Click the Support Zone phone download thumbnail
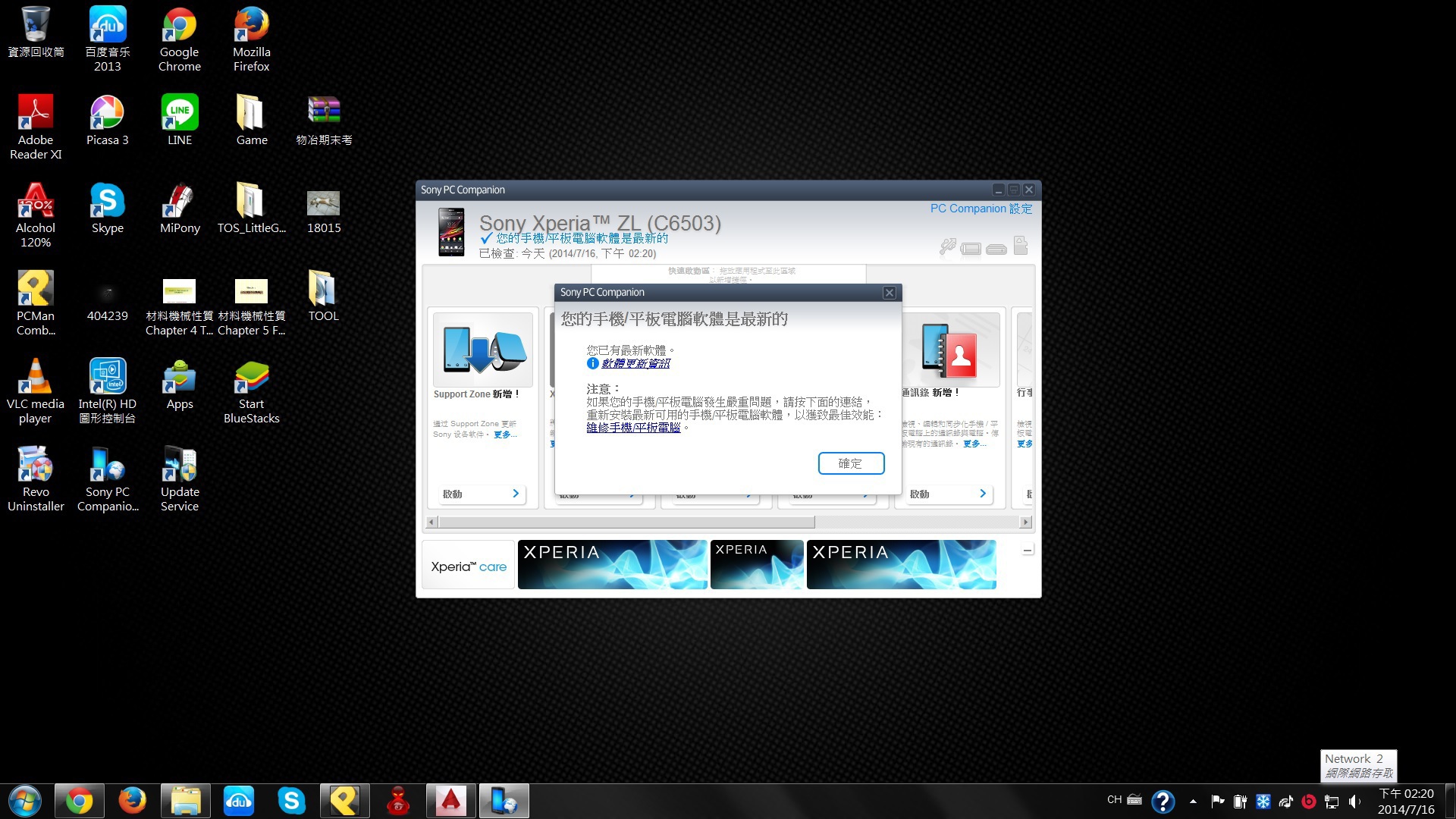 coord(482,350)
